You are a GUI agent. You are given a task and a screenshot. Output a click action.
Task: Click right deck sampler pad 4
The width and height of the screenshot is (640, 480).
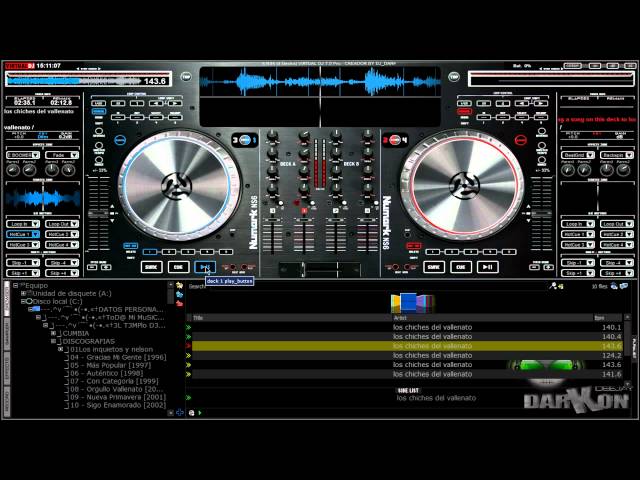(490, 252)
